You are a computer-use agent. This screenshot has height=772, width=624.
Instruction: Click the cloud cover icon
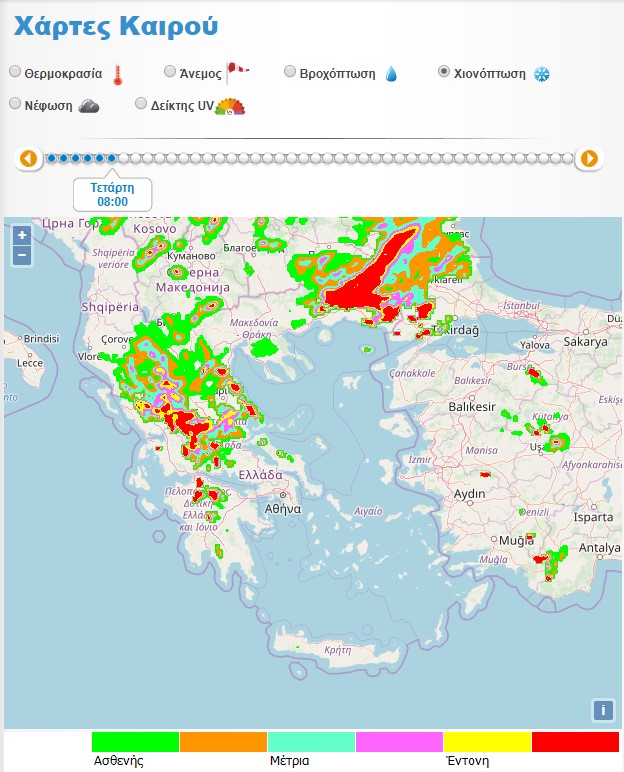[89, 106]
